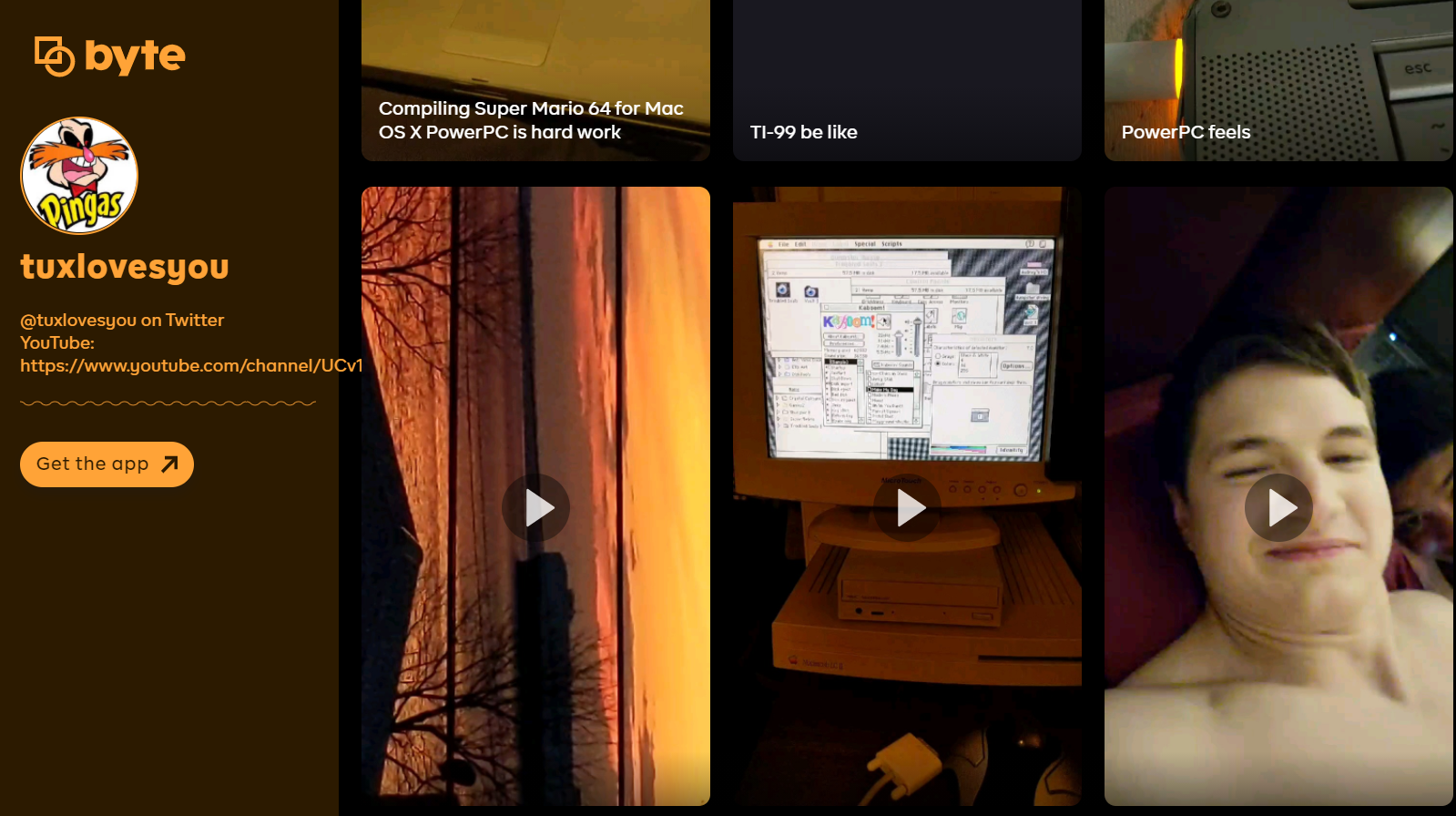Play the vintage Macintosh computer video
This screenshot has width=1456, height=816.
pos(907,507)
